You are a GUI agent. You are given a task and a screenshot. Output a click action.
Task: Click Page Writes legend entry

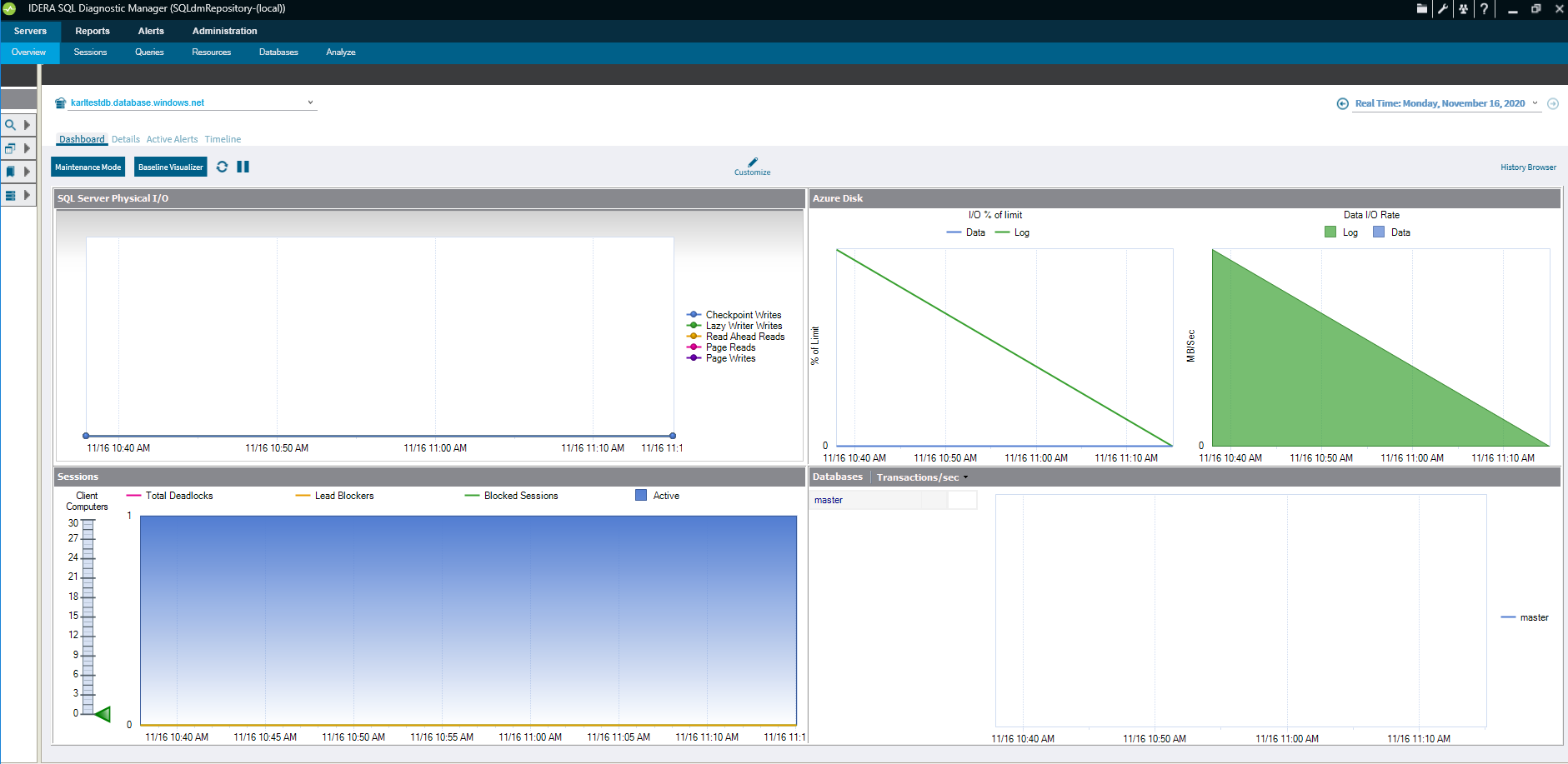pyautogui.click(x=721, y=358)
